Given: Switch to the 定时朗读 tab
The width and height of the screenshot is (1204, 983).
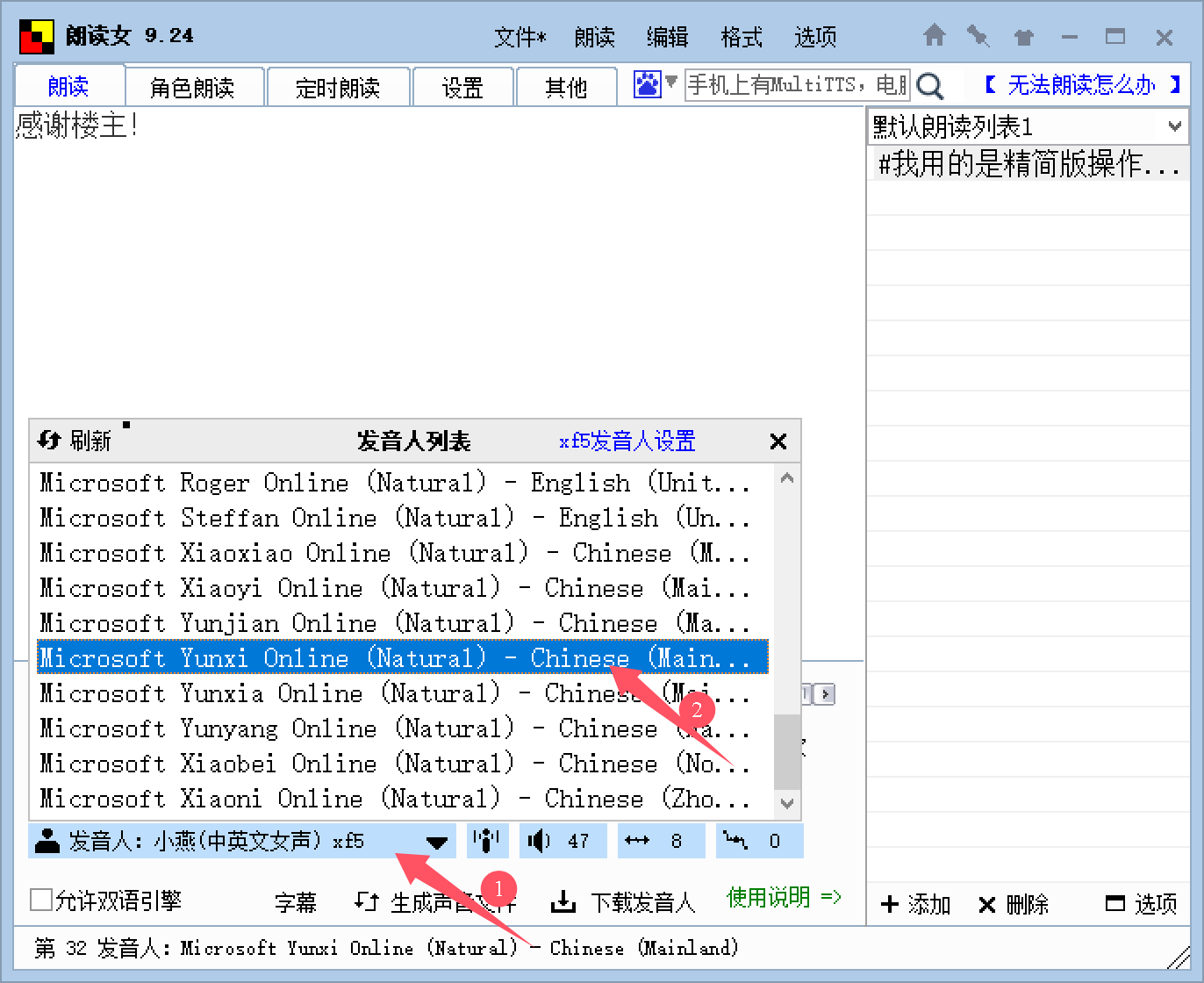Looking at the screenshot, I should [x=338, y=86].
